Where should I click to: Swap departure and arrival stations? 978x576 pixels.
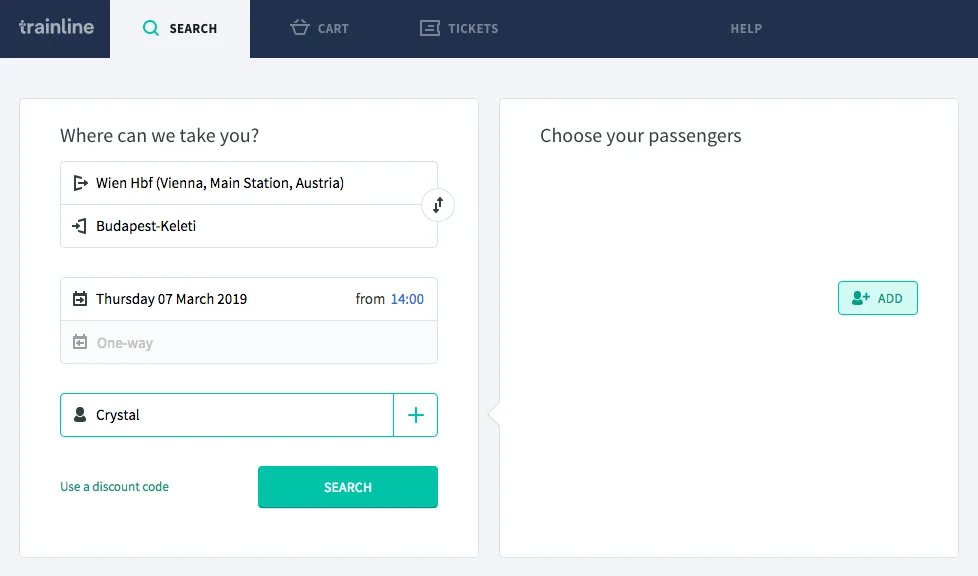pyautogui.click(x=438, y=205)
